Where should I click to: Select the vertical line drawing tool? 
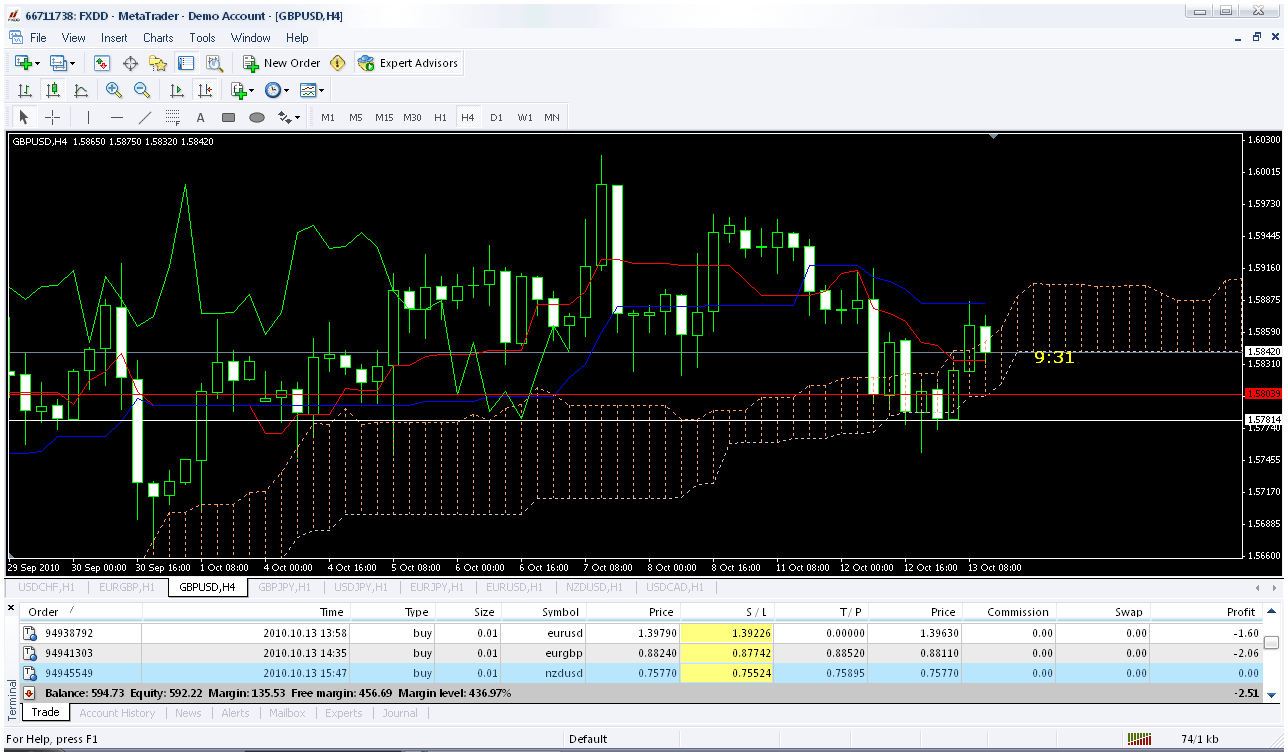click(88, 117)
